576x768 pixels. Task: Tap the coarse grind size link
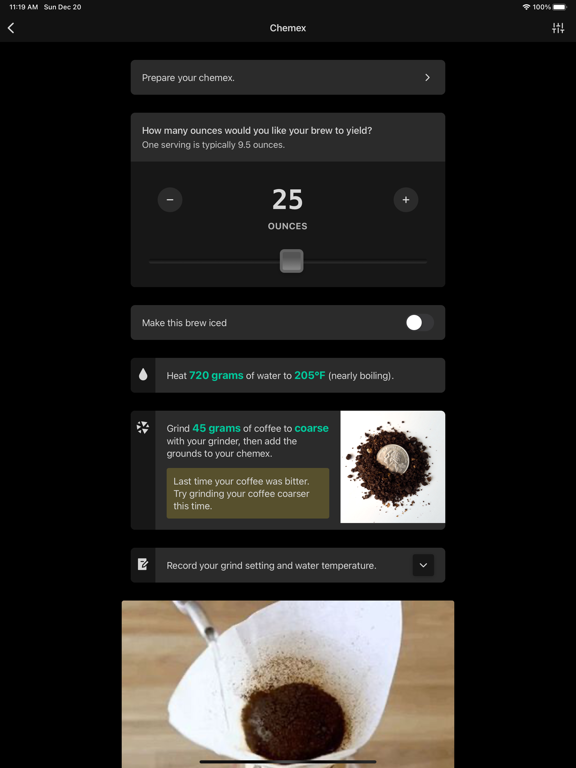[x=312, y=428]
